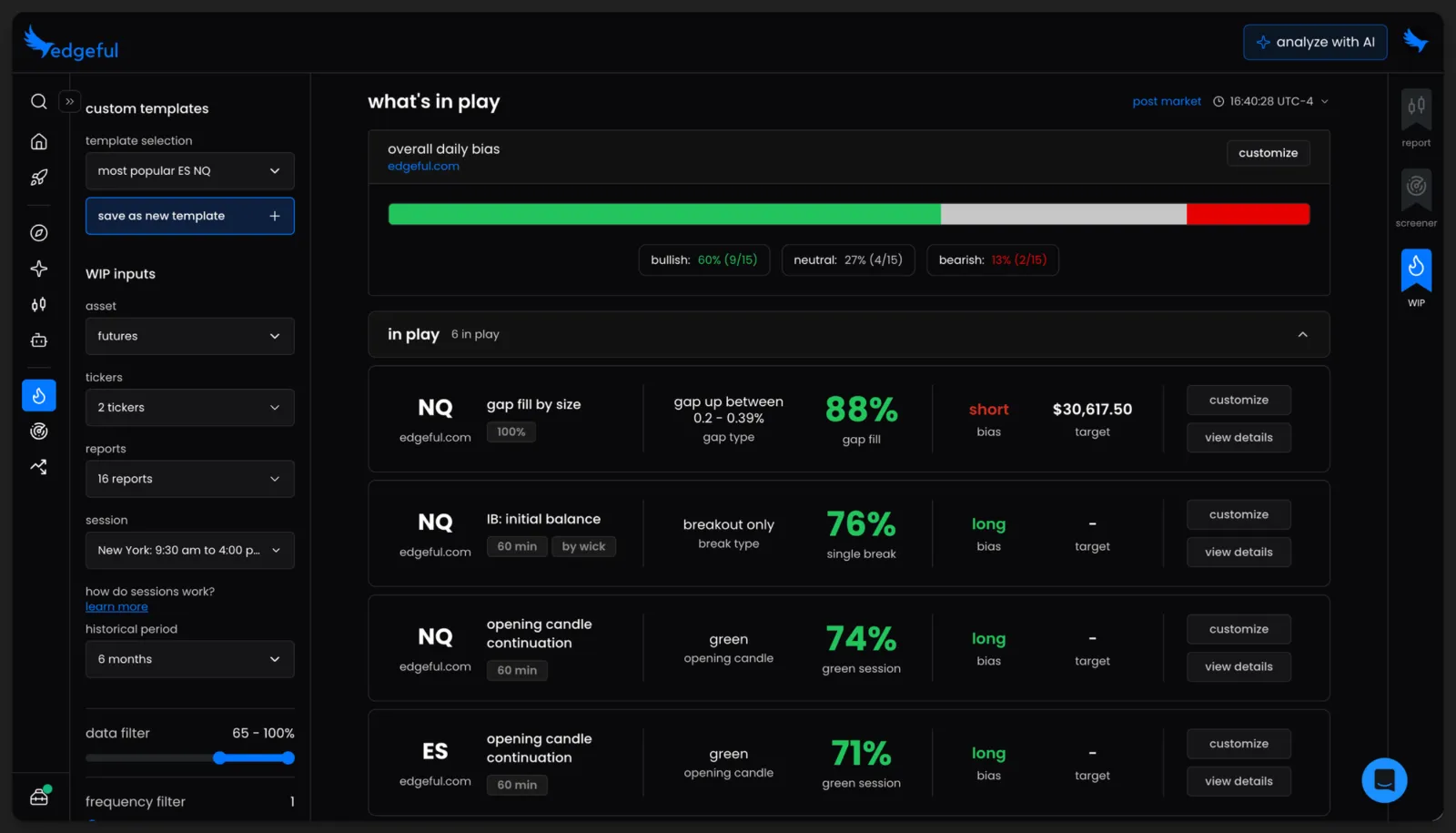This screenshot has height=833, width=1456.
Task: Expand sidebar with double chevron icon
Action: pos(69,101)
